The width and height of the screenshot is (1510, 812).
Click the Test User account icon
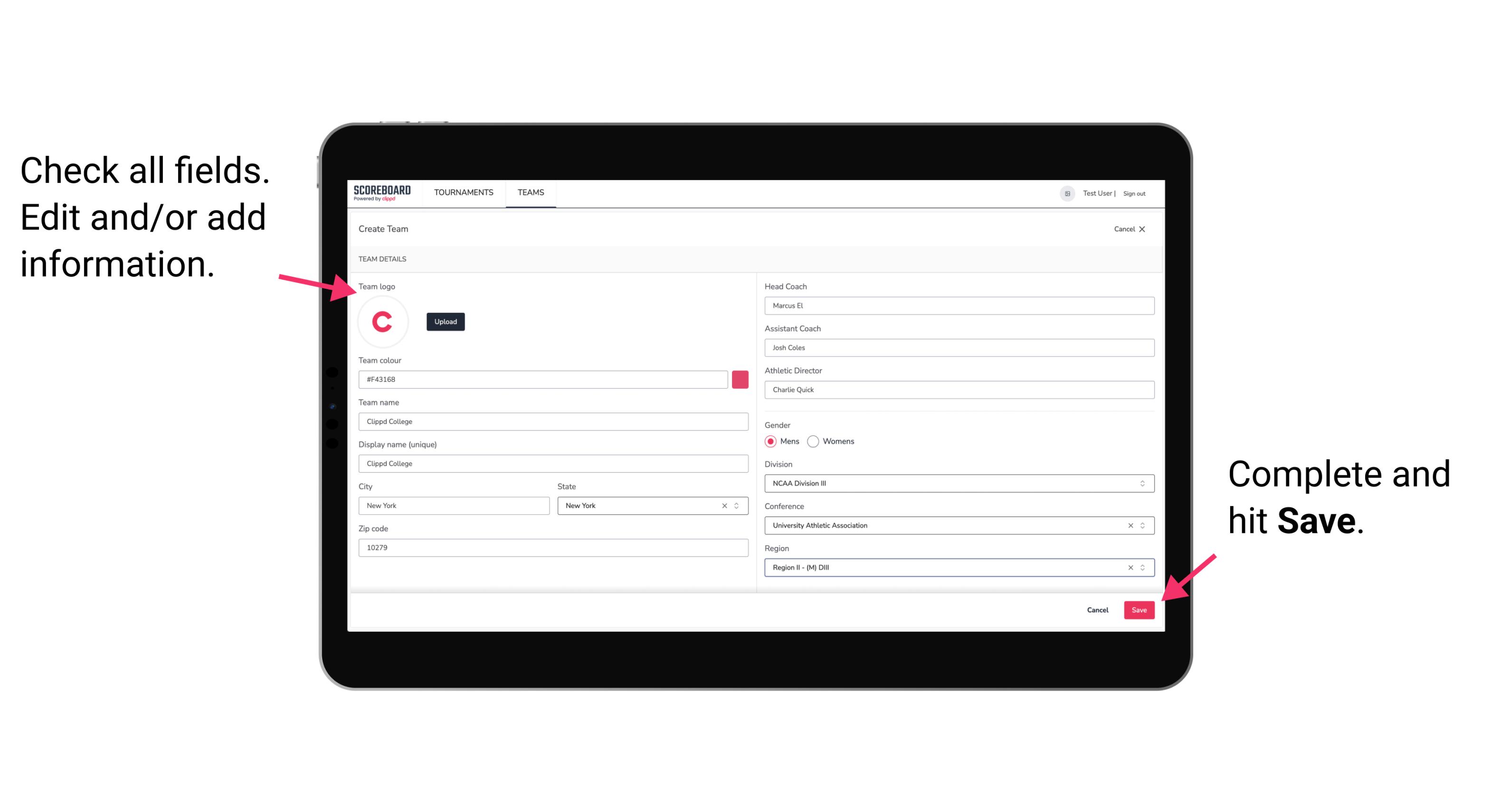point(1064,193)
